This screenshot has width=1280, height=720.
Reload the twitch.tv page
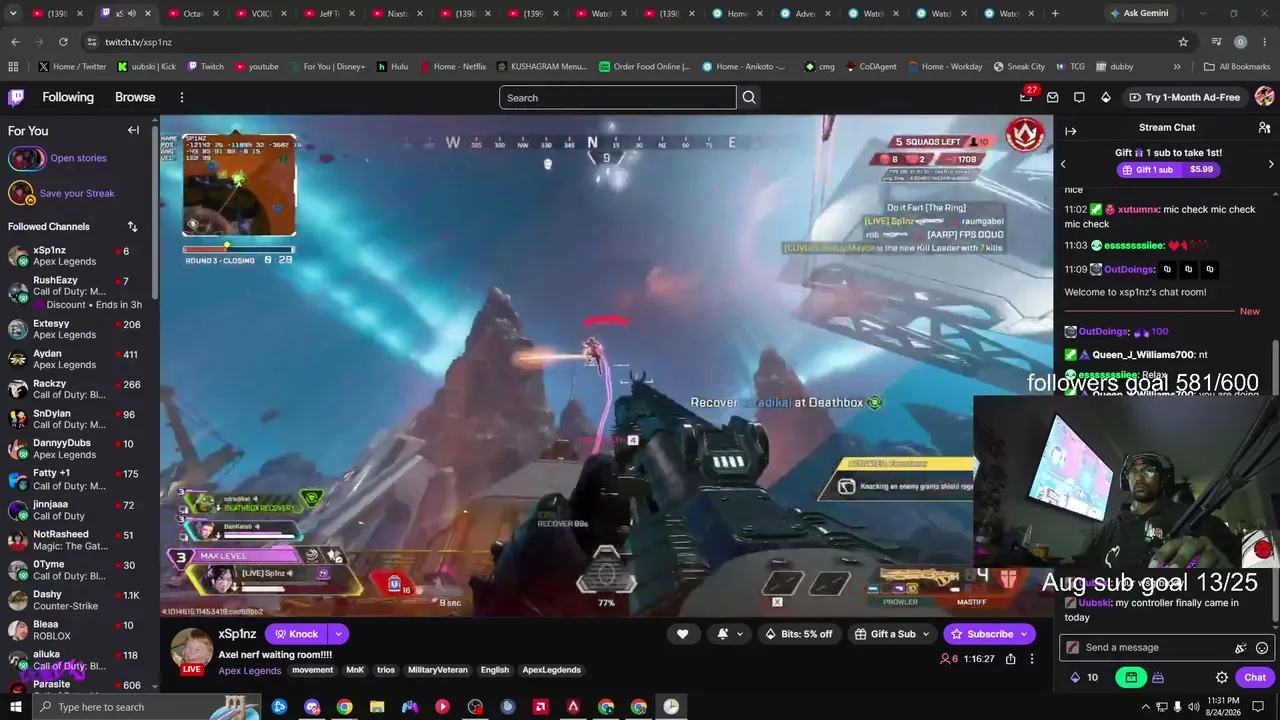click(x=63, y=42)
